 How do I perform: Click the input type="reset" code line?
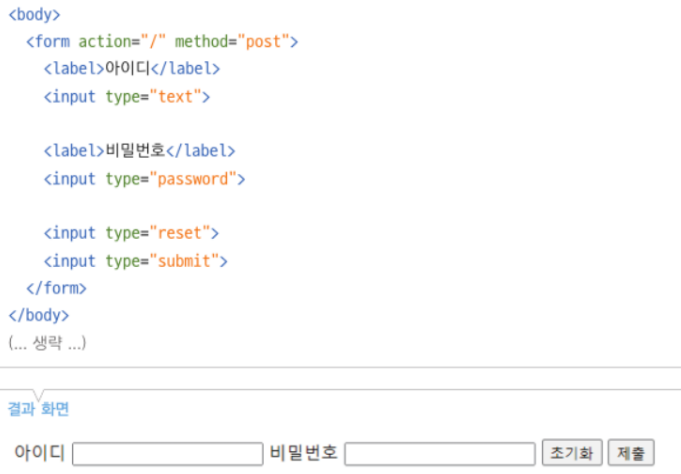pyautogui.click(x=131, y=233)
